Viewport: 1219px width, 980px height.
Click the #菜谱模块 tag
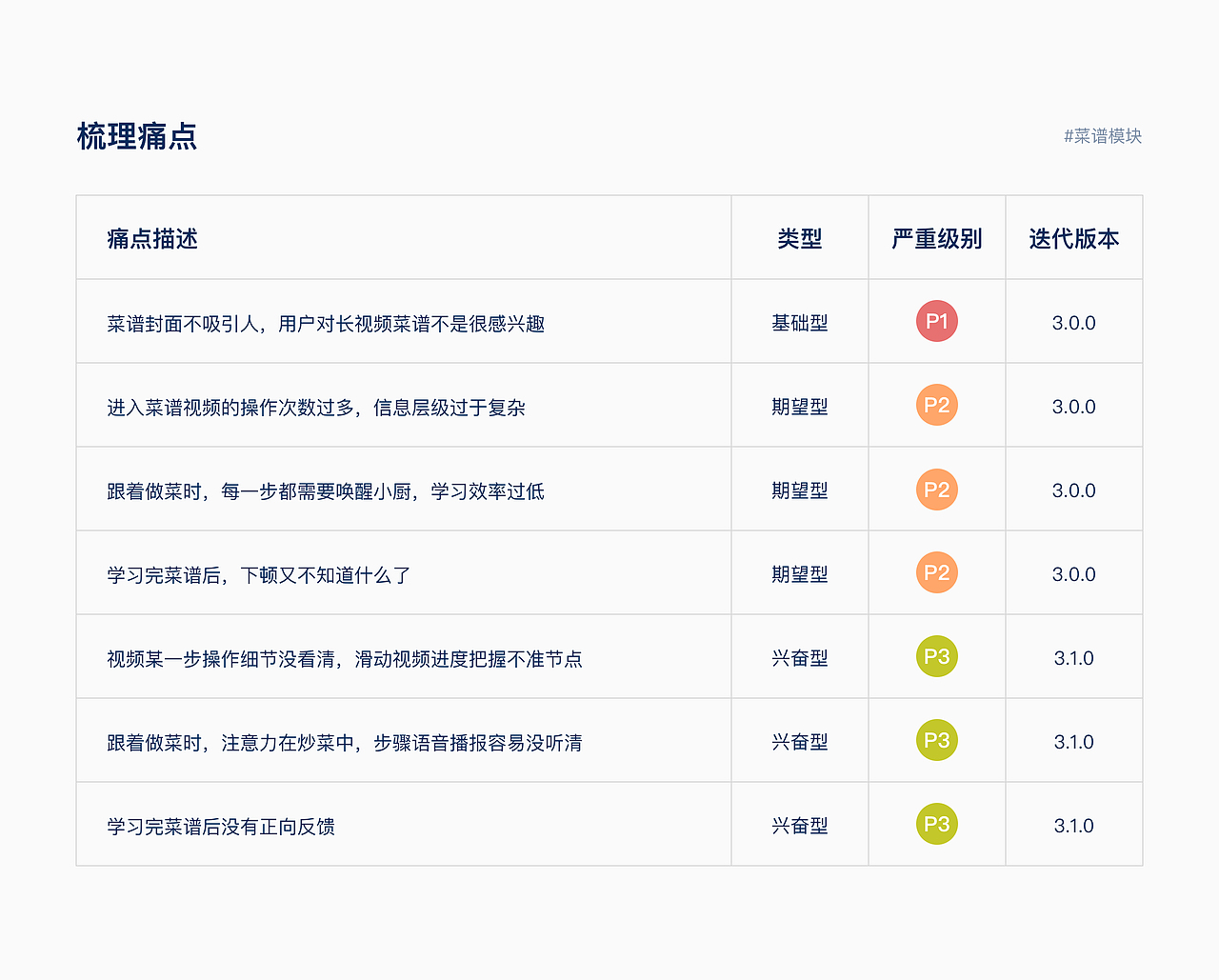tap(1103, 136)
